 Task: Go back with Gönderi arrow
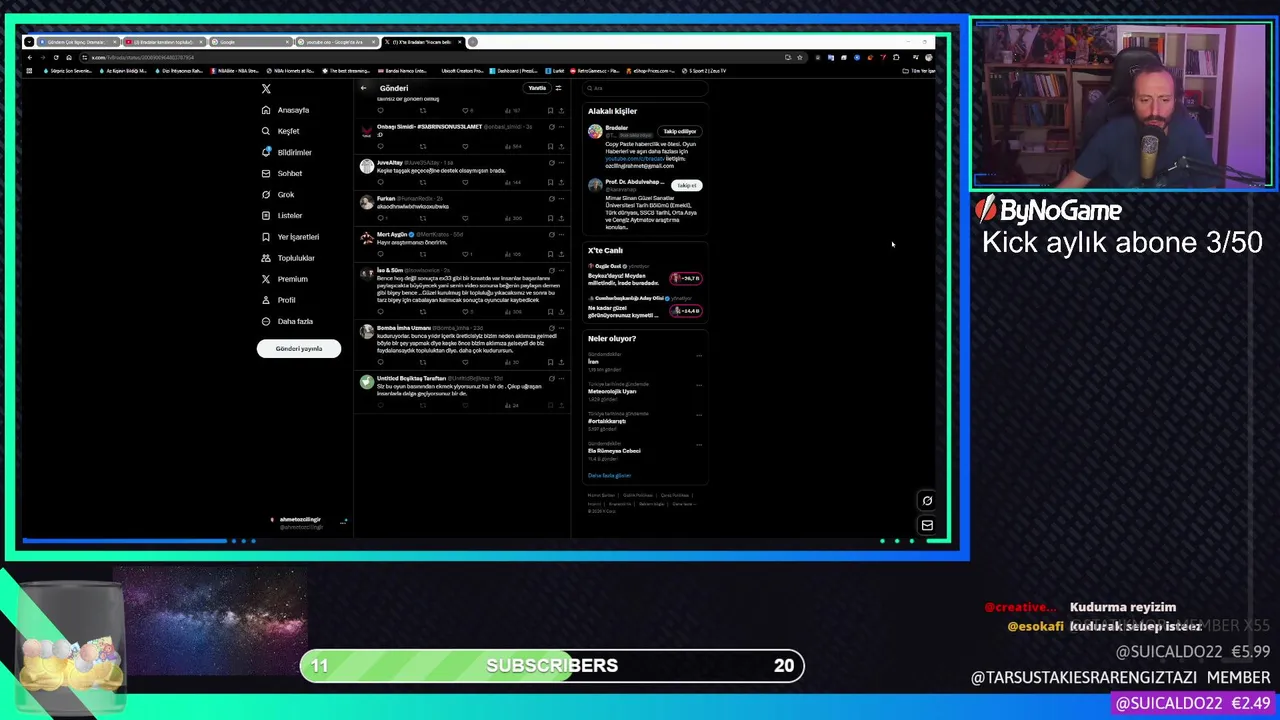tap(364, 88)
